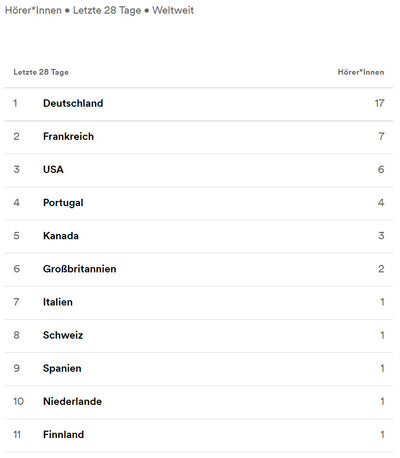The image size is (400, 458).
Task: Select the USA row
Action: tap(199, 170)
